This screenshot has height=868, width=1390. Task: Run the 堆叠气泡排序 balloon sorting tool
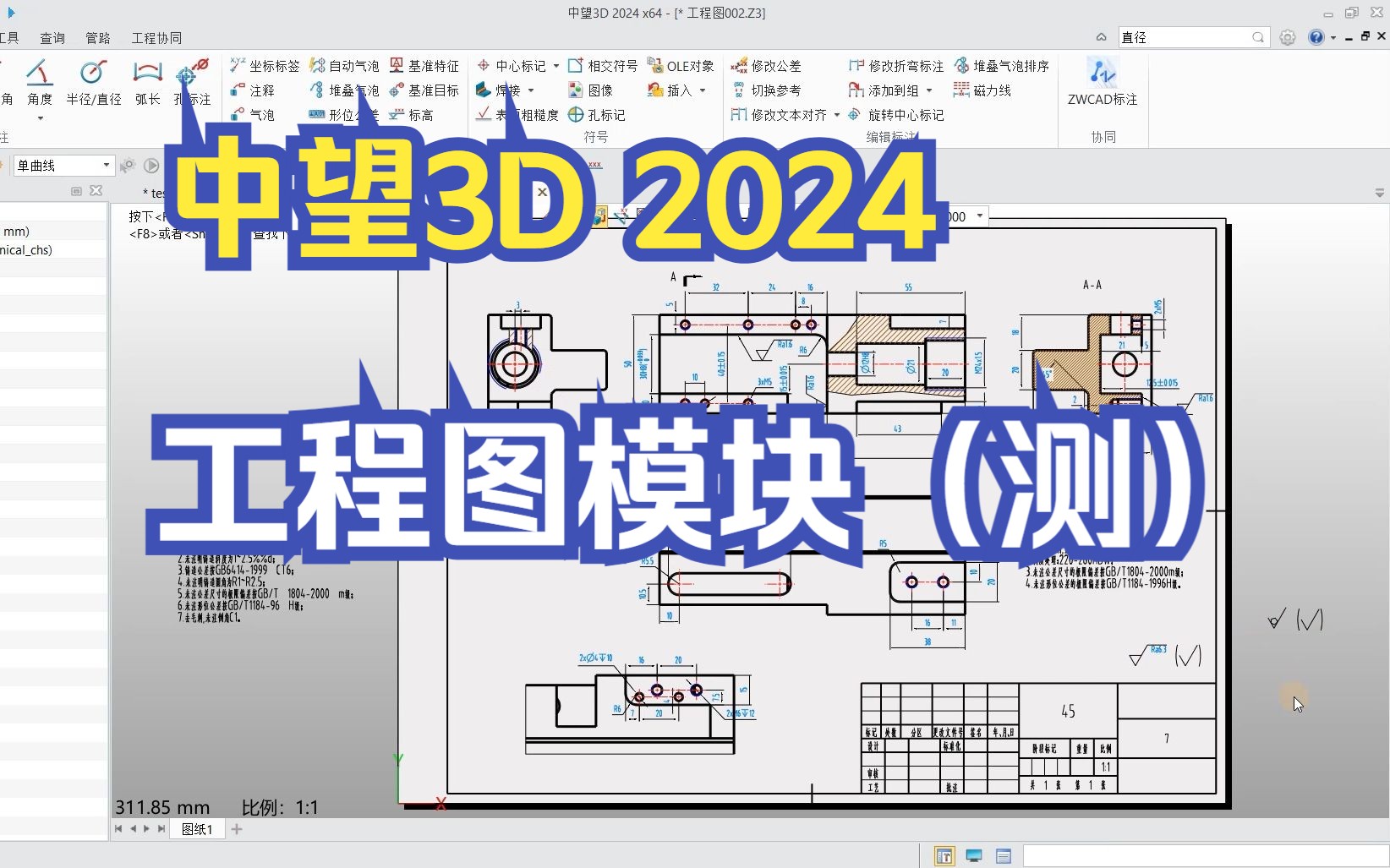[1001, 66]
